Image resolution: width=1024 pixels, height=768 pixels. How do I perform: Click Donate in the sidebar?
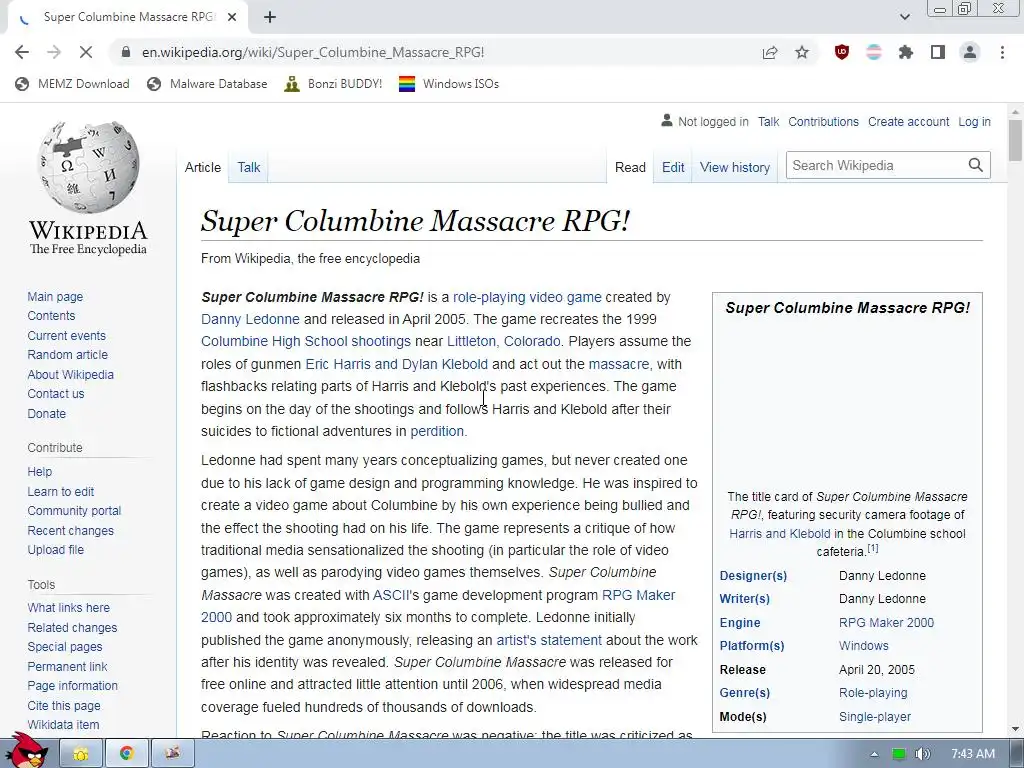point(46,413)
